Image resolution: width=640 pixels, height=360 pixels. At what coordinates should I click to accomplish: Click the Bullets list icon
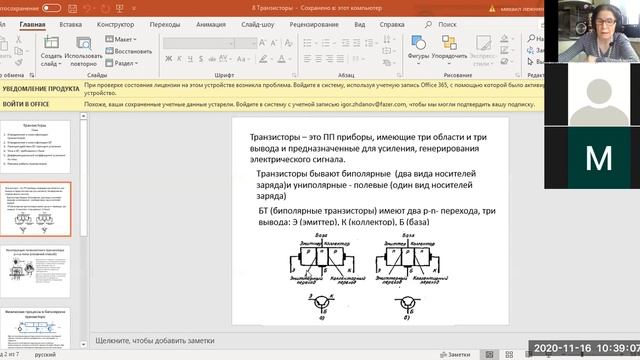click(x=308, y=43)
